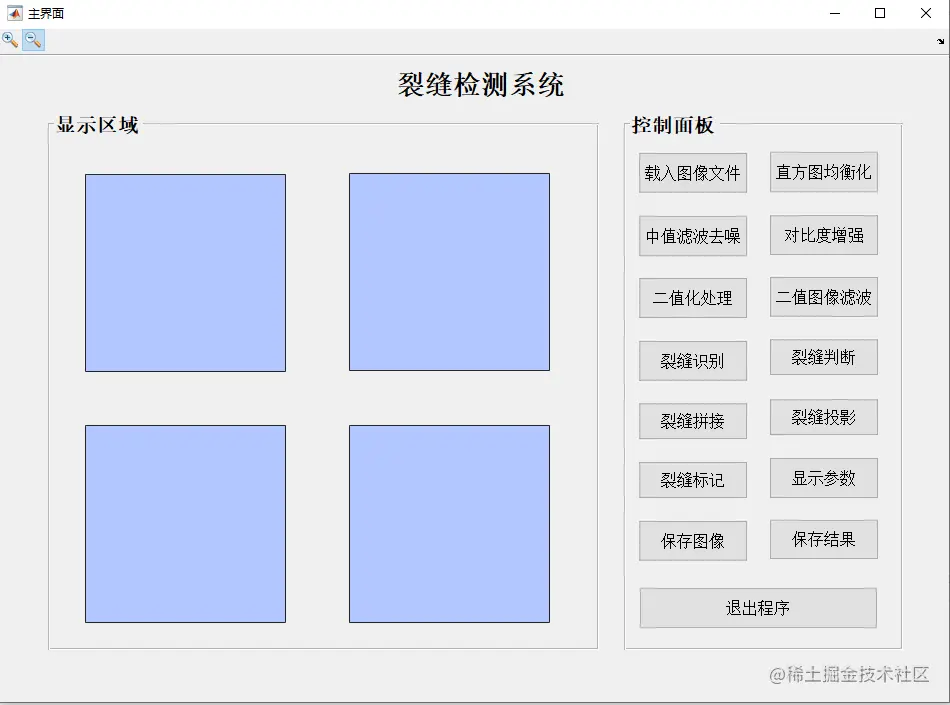
Task: Click the toolbar dock arrow at top right
Action: coord(940,41)
